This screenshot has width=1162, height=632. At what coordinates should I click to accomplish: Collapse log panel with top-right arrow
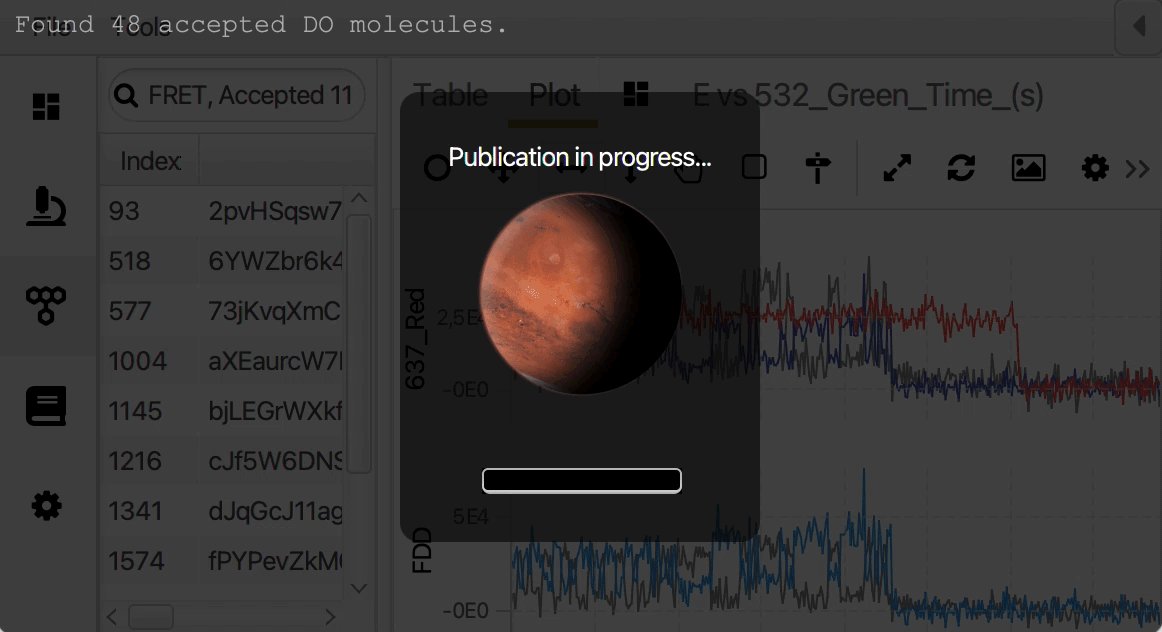click(1139, 26)
